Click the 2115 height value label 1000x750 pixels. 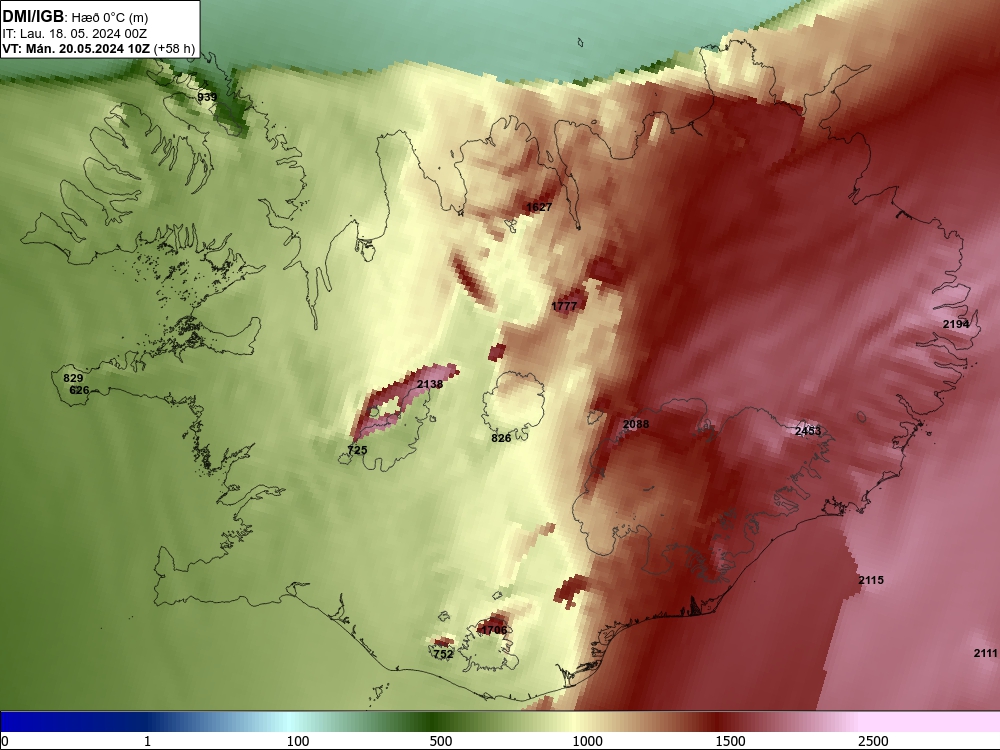pos(871,580)
